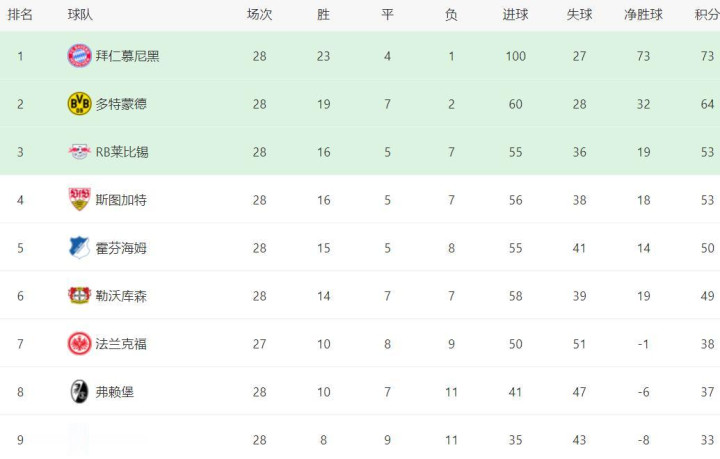
Task: Open the 斯图加特 team page
Action: [x=121, y=200]
